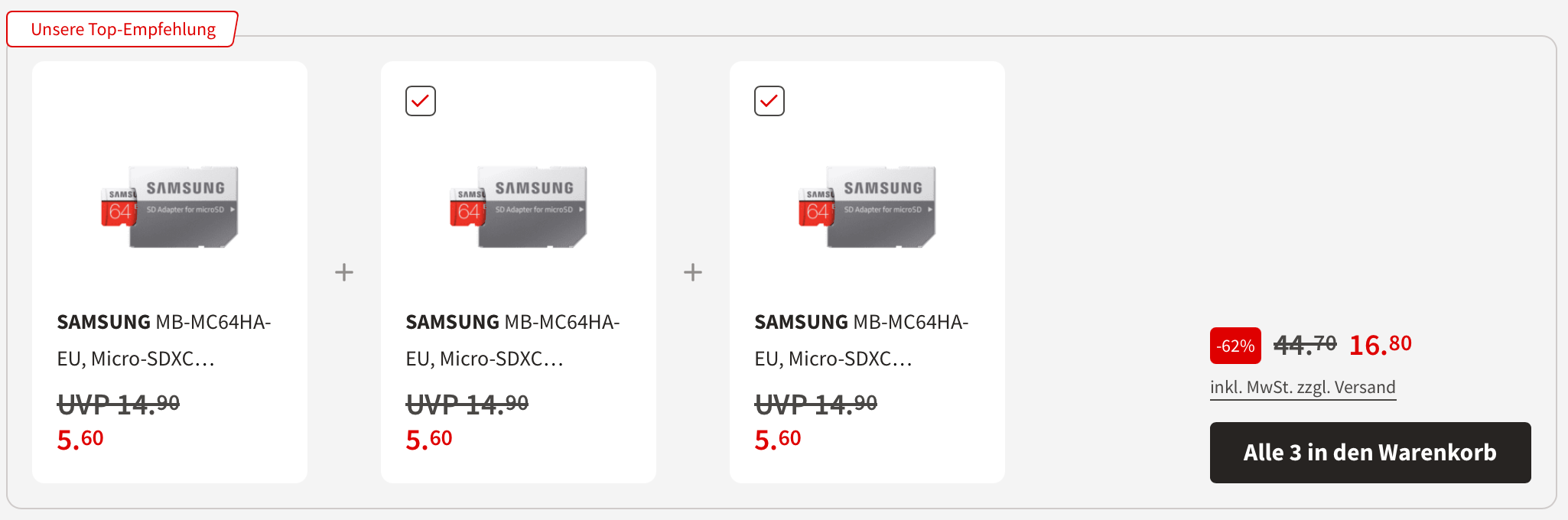Open the third product's Samsung card image
This screenshot has height=520, width=1568.
pyautogui.click(x=867, y=206)
